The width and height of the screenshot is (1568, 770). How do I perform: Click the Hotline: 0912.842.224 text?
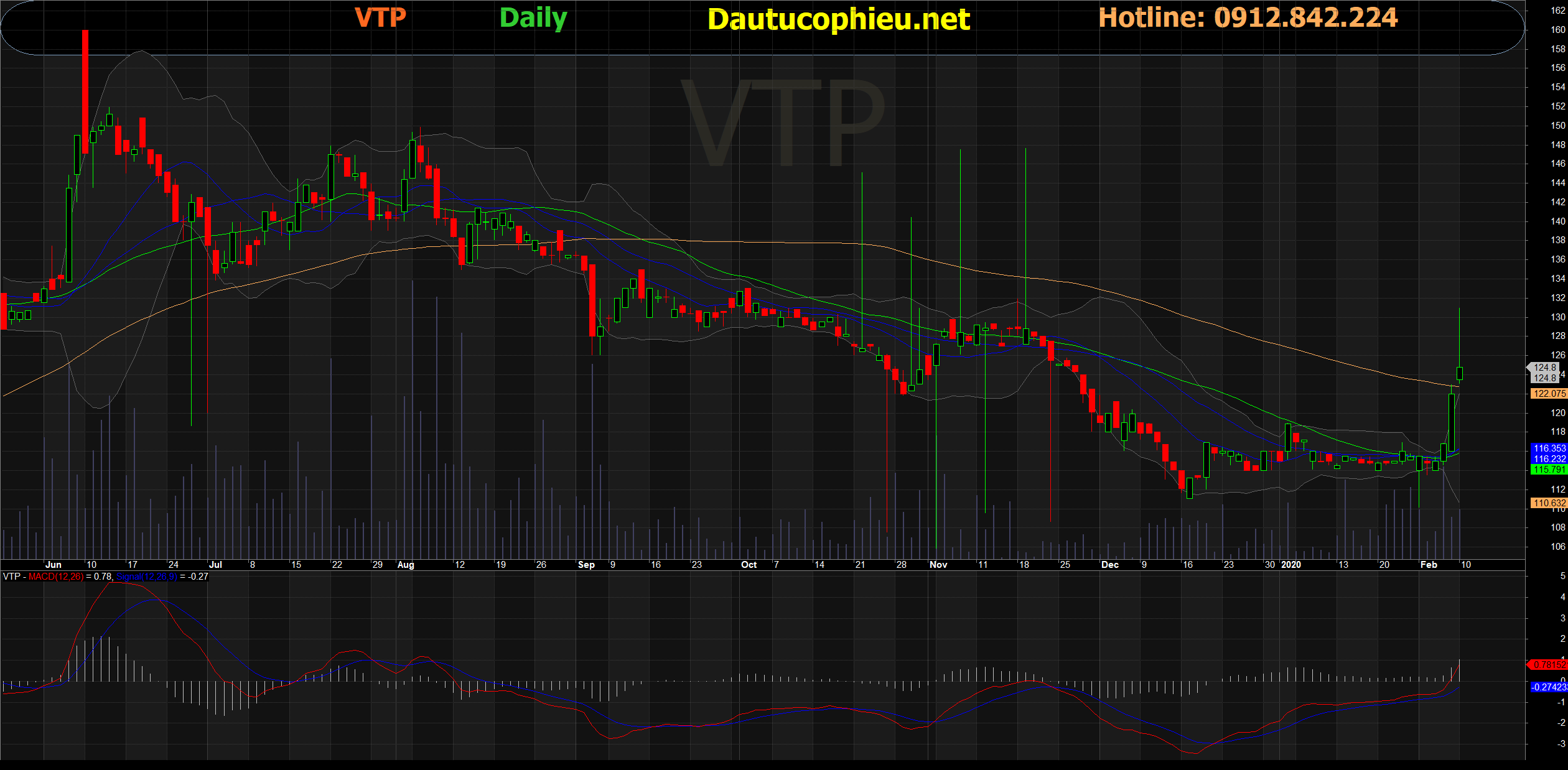(1248, 17)
